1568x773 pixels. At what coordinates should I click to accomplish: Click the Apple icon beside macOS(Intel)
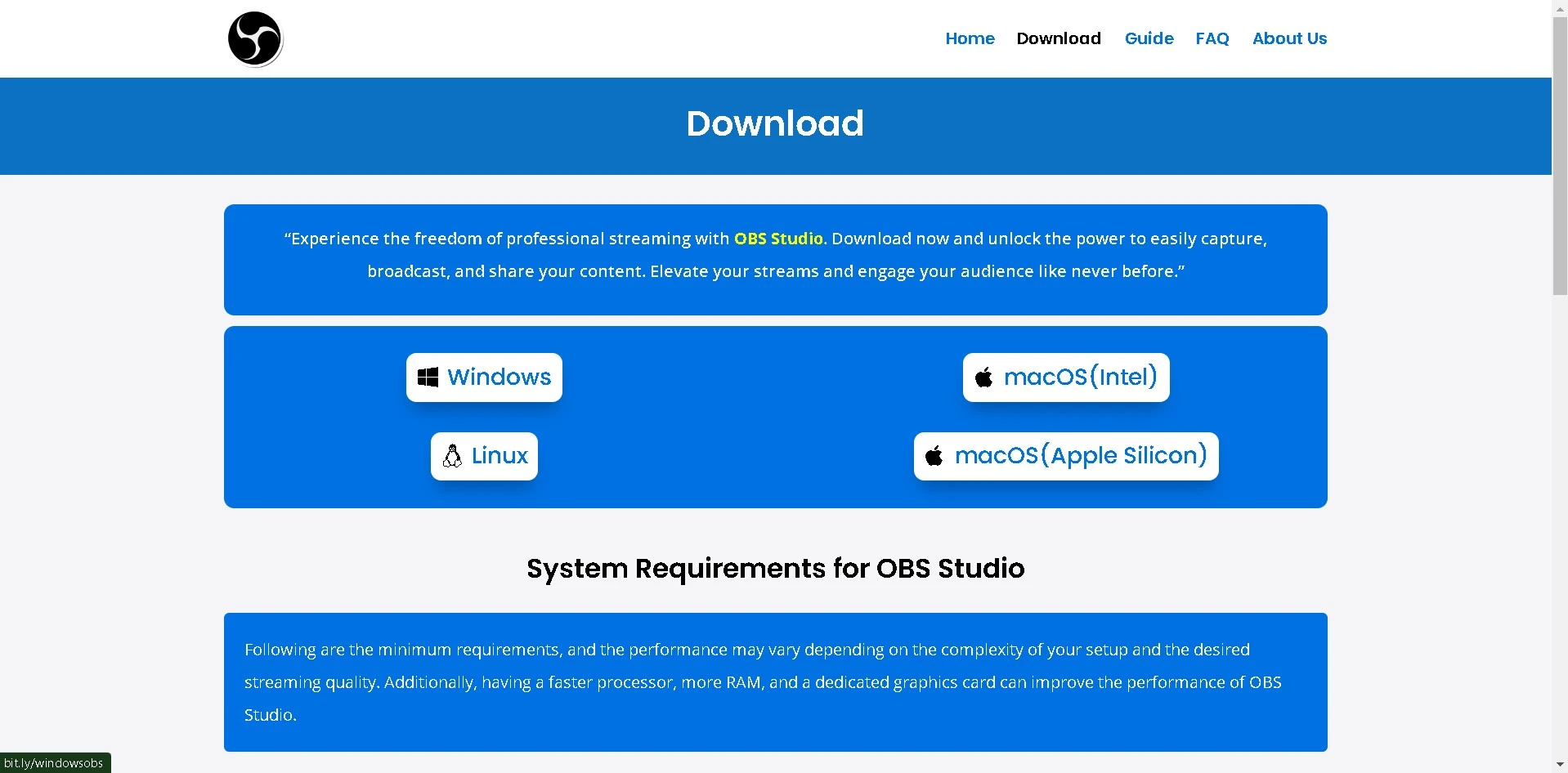[x=984, y=378]
